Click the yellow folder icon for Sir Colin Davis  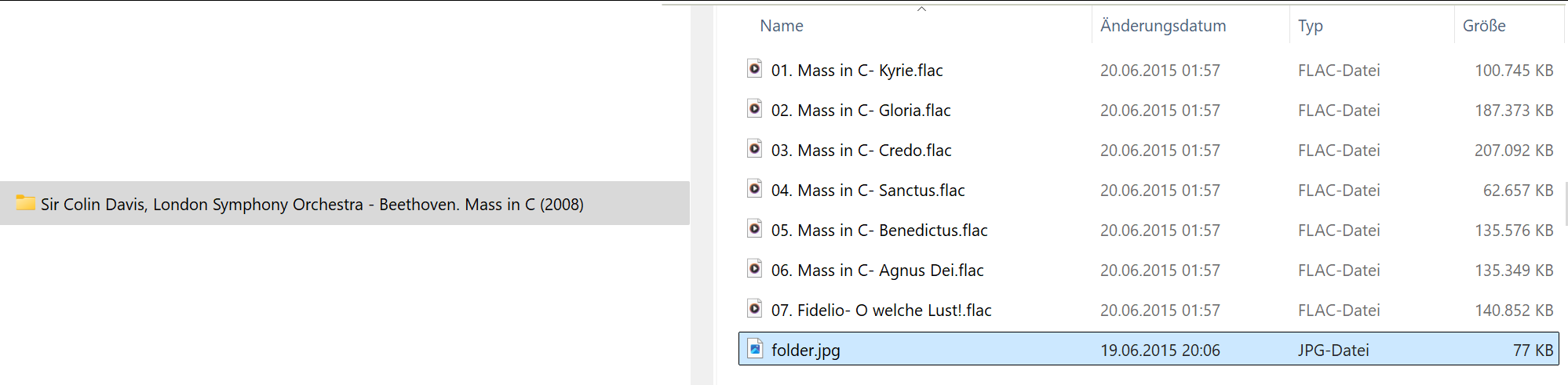pyautogui.click(x=26, y=203)
